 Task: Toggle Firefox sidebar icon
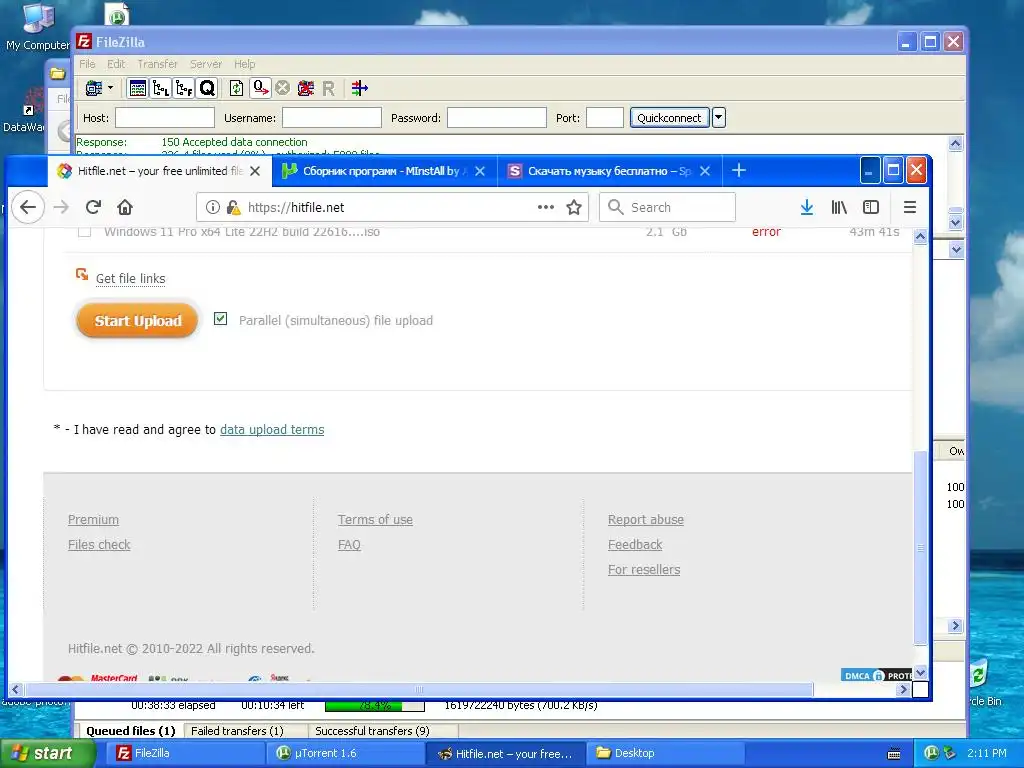pyautogui.click(x=871, y=207)
